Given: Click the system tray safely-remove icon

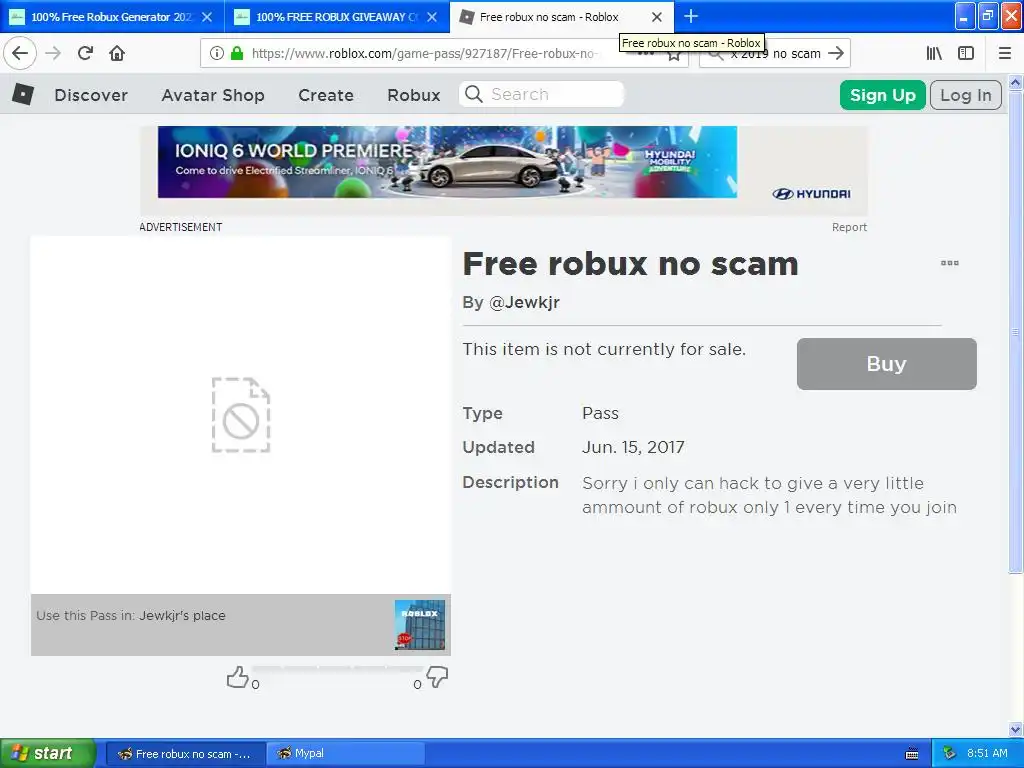Looking at the screenshot, I should (950, 754).
